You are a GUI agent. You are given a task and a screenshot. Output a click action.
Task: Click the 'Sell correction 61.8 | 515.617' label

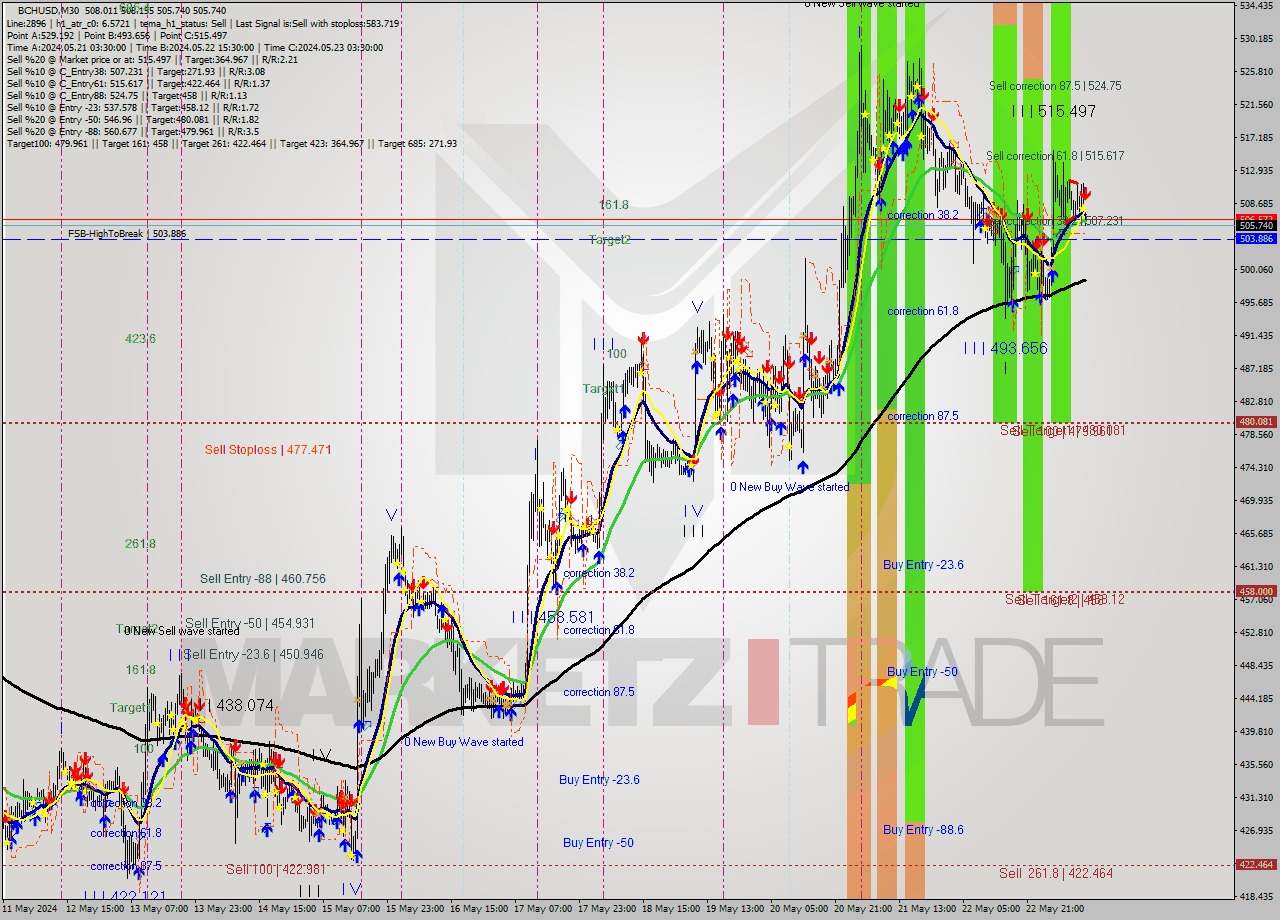(x=1055, y=156)
